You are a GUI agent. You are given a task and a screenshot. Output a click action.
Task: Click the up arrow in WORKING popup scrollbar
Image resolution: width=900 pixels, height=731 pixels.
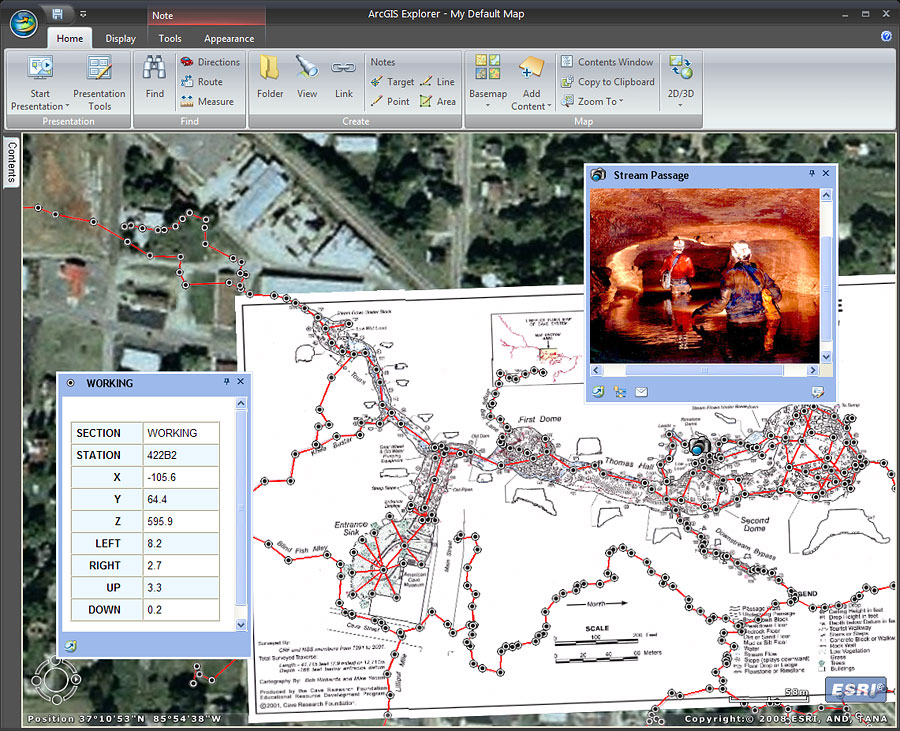[x=240, y=403]
